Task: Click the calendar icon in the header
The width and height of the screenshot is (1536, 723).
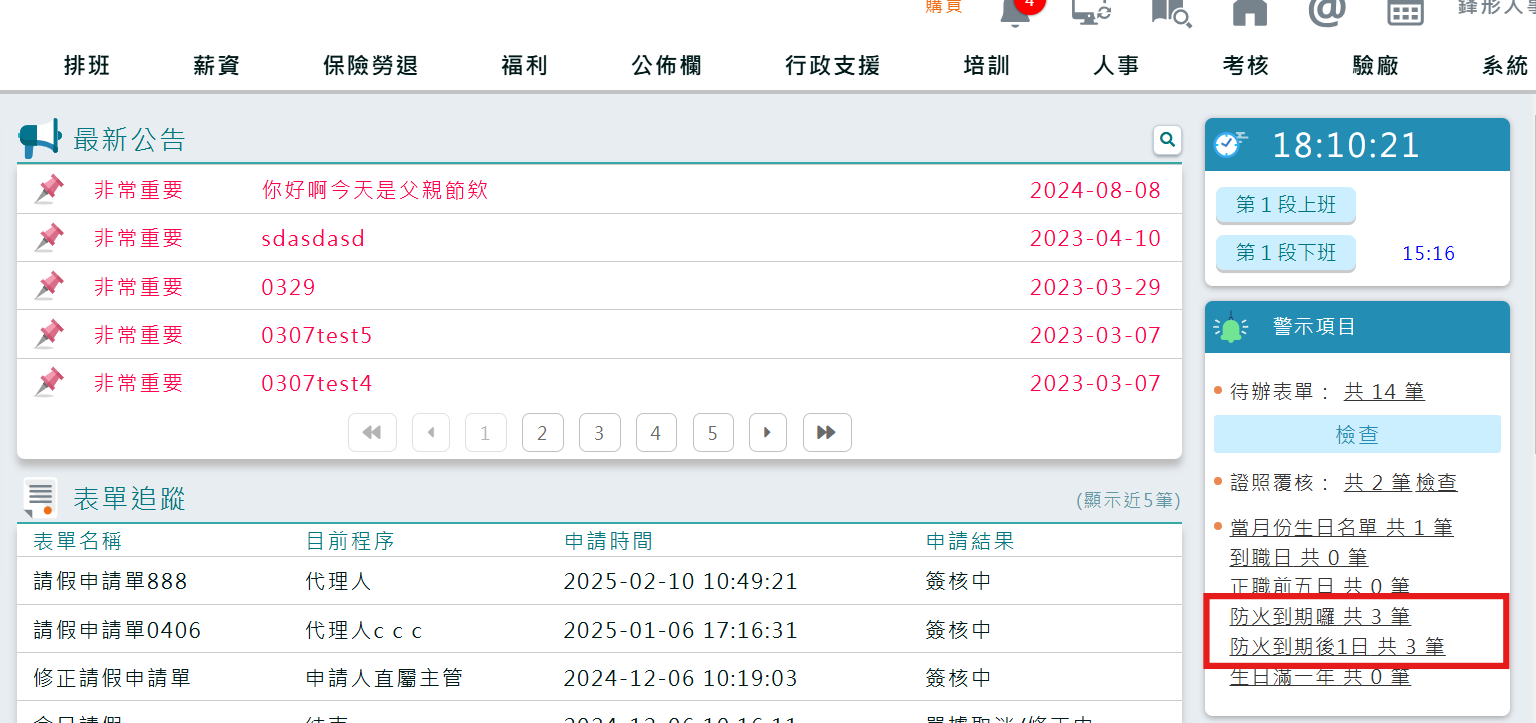Action: (x=1404, y=12)
